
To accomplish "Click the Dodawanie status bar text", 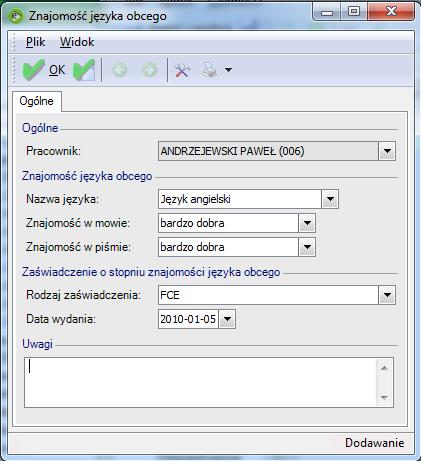I will click(375, 443).
